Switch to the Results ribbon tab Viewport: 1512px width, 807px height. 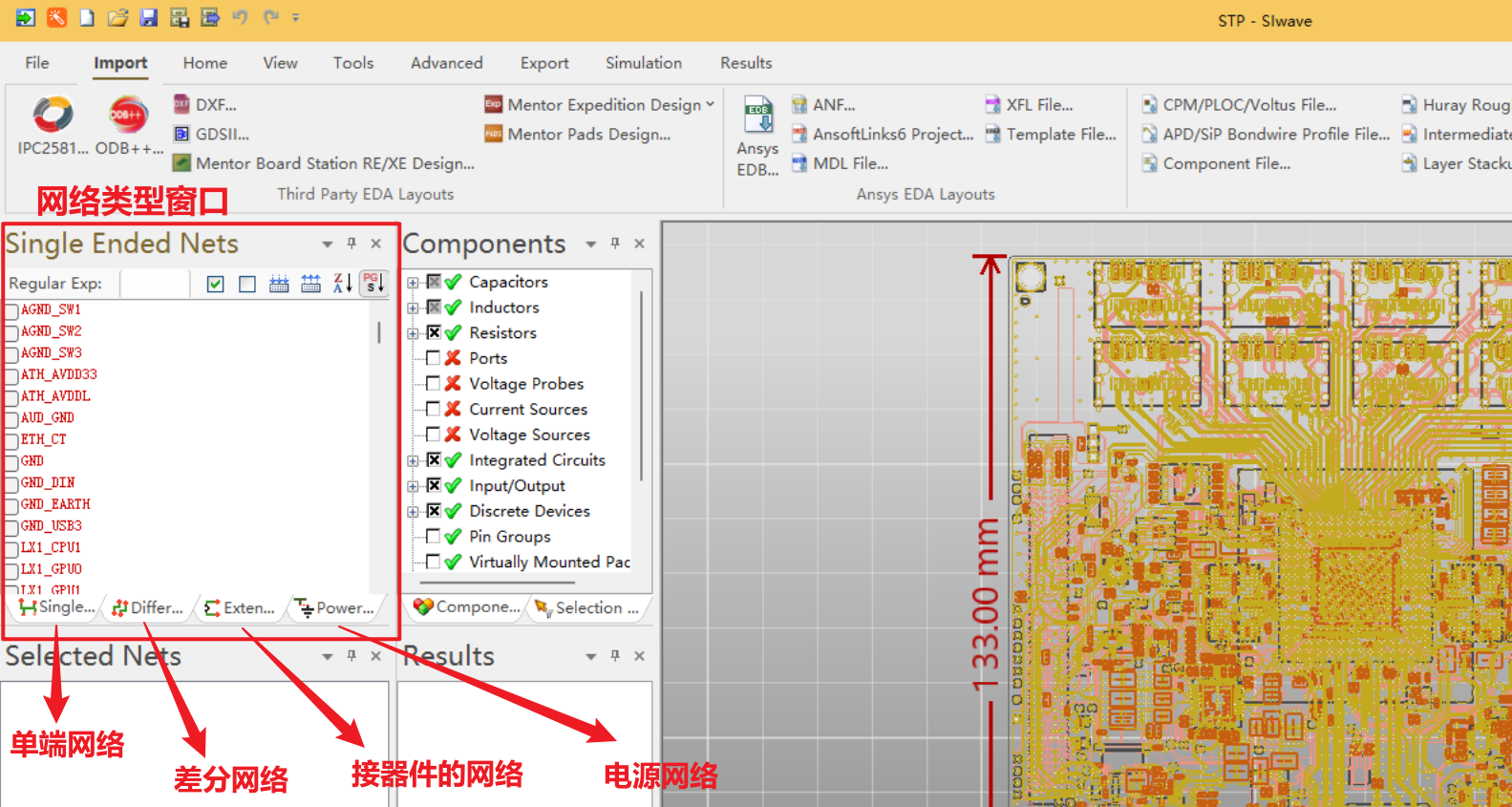pyautogui.click(x=746, y=62)
